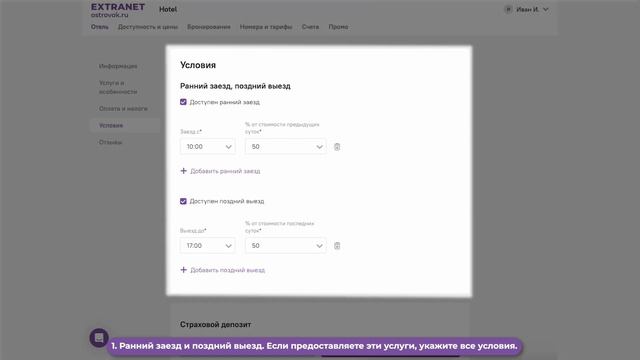Open the Выезд до 17:00 dropdown
The image size is (640, 360).
pos(208,246)
